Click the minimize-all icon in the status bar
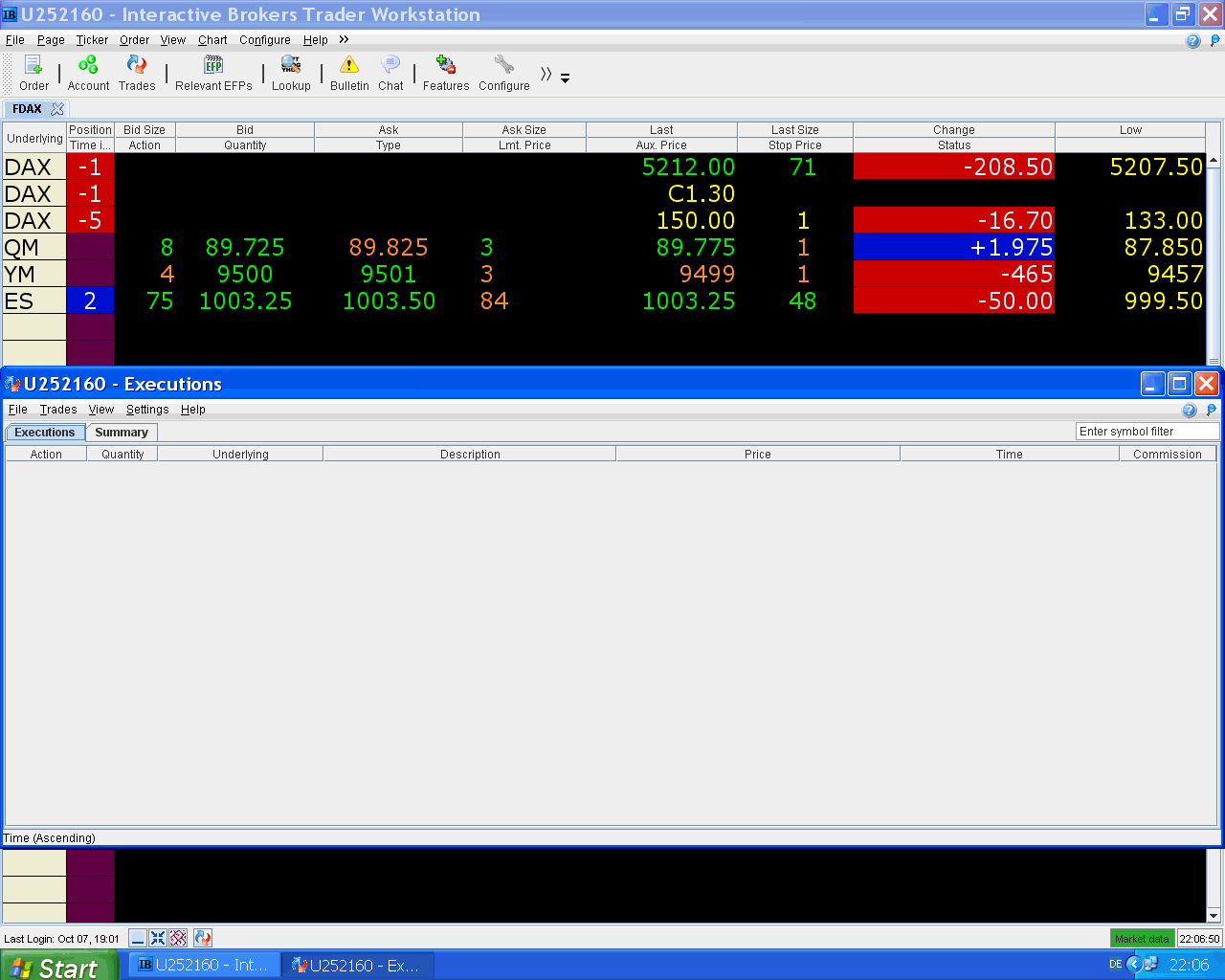Image resolution: width=1225 pixels, height=980 pixels. (138, 938)
